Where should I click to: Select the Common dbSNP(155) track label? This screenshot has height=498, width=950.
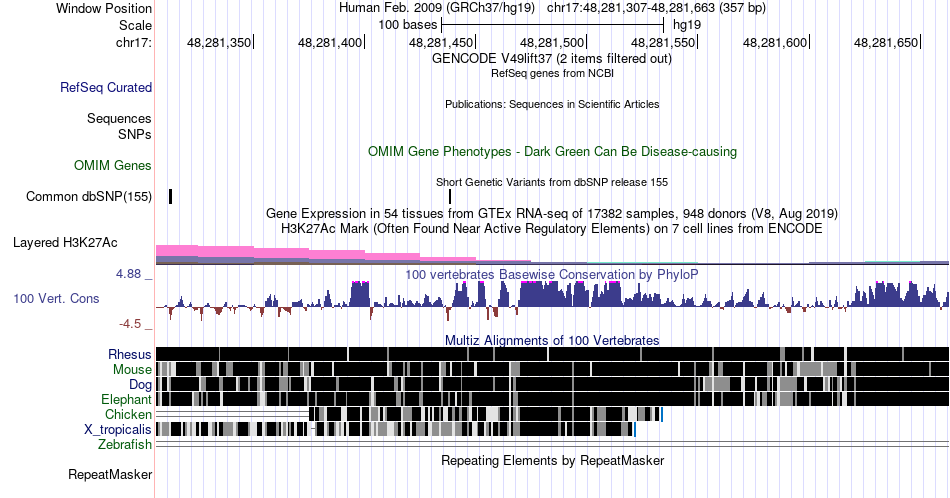click(89, 196)
